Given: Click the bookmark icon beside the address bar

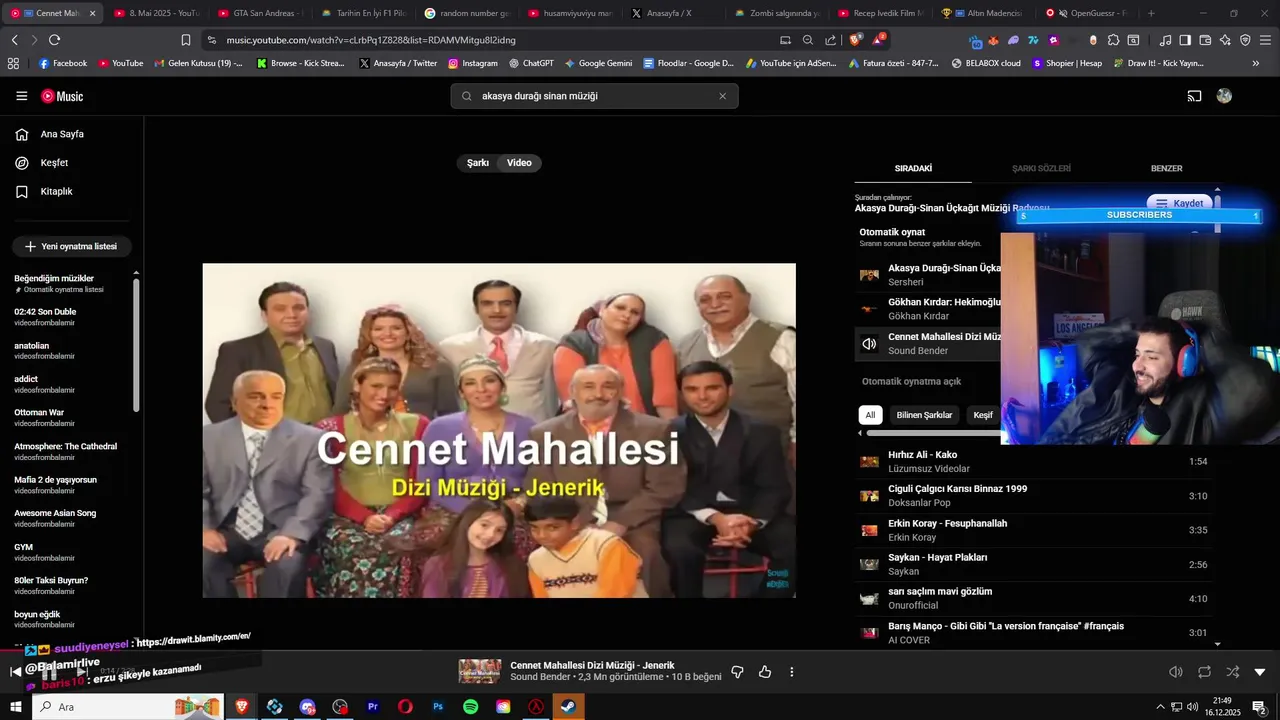Looking at the screenshot, I should (x=186, y=40).
